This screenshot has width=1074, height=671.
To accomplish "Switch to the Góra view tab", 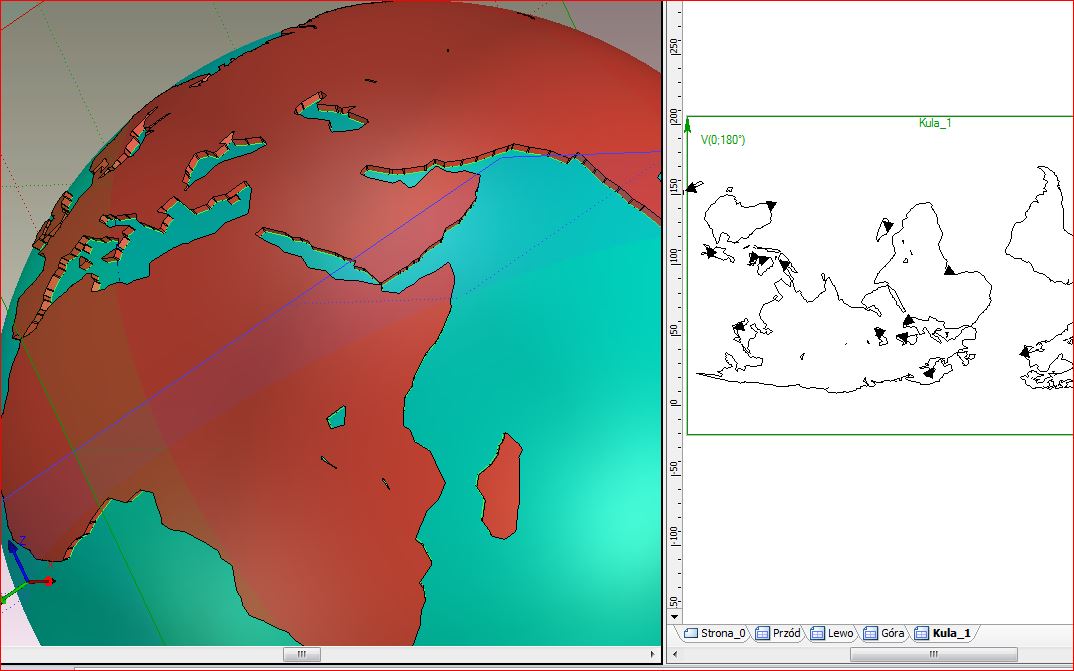I will (x=886, y=633).
